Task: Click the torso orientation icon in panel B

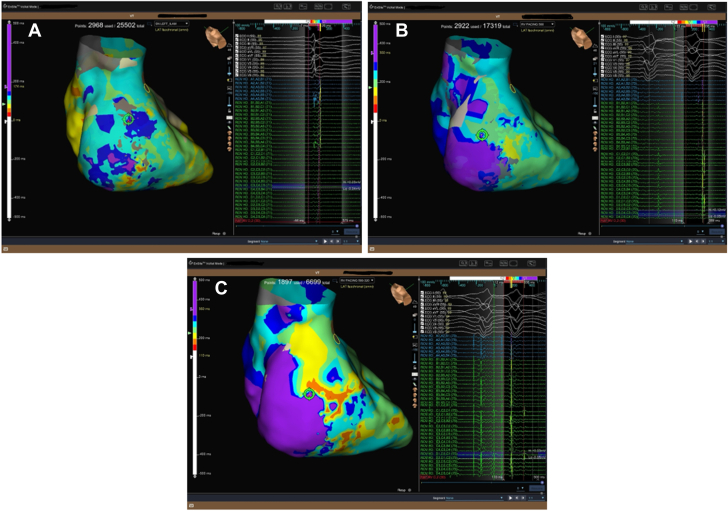Action: (x=581, y=37)
